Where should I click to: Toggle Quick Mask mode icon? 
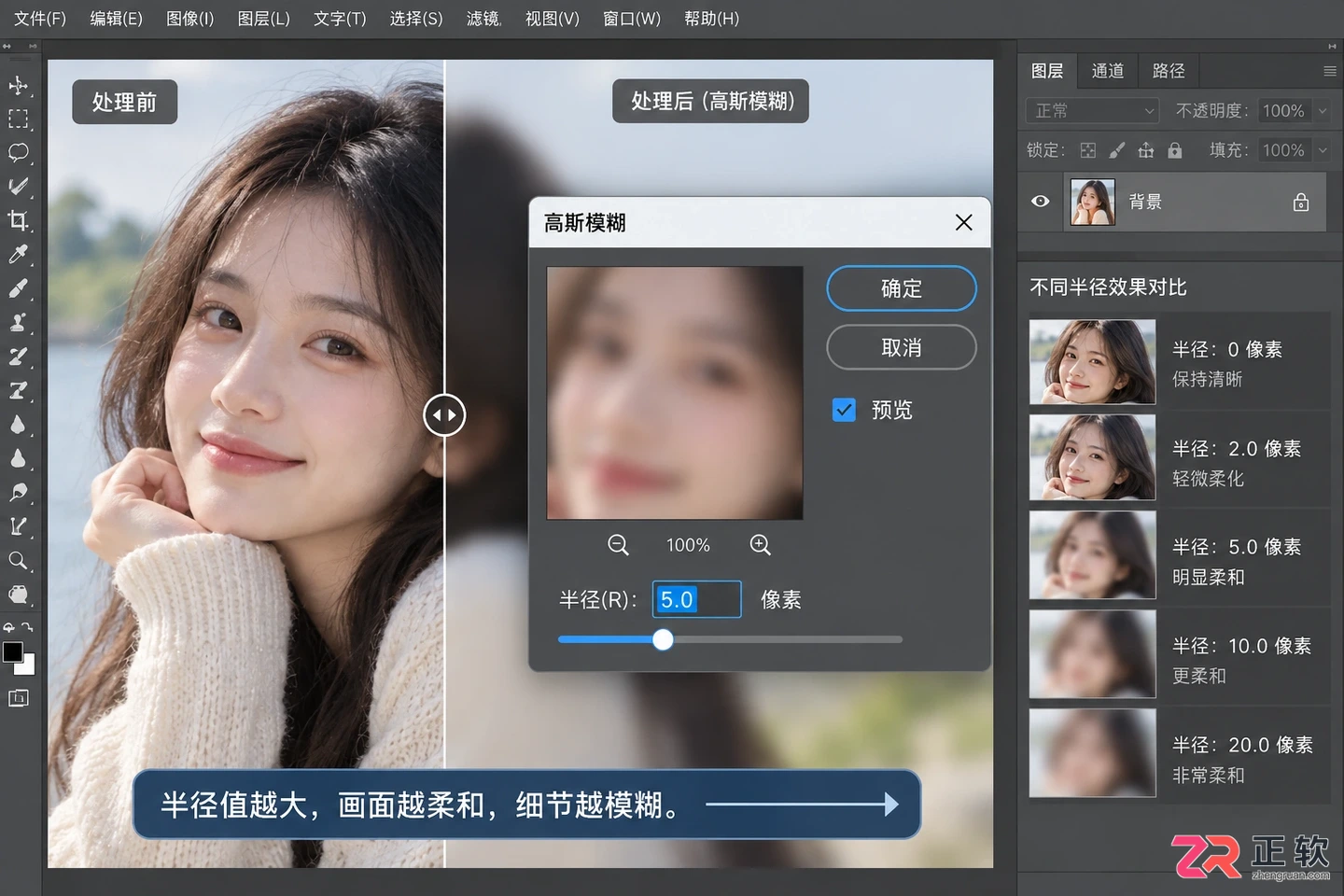18,698
